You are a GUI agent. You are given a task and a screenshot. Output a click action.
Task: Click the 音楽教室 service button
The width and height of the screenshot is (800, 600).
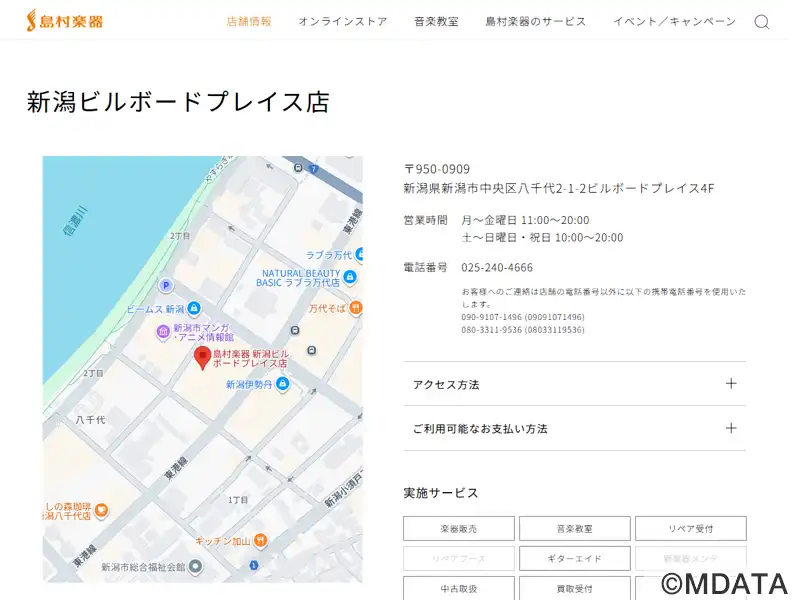click(574, 529)
